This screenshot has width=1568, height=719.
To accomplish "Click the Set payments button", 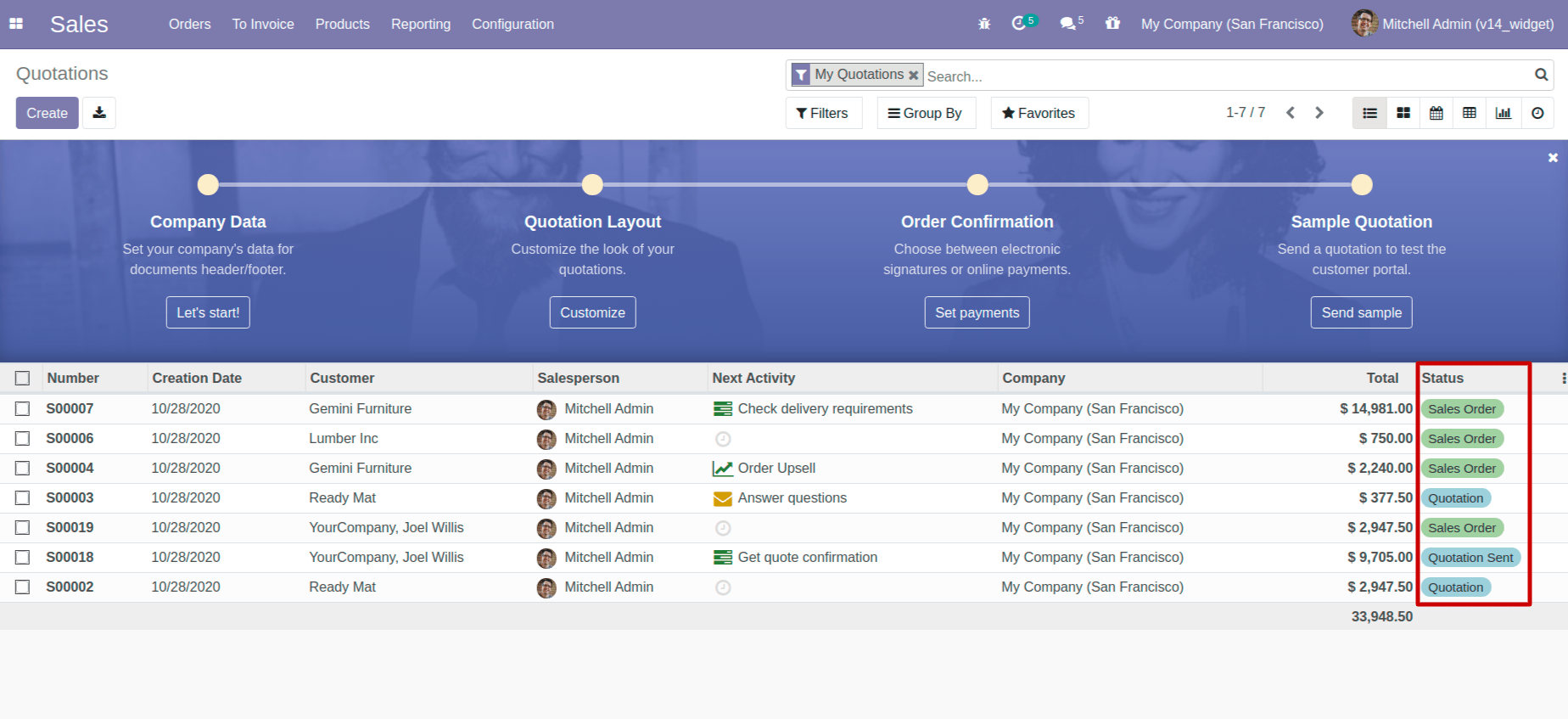I will point(977,312).
